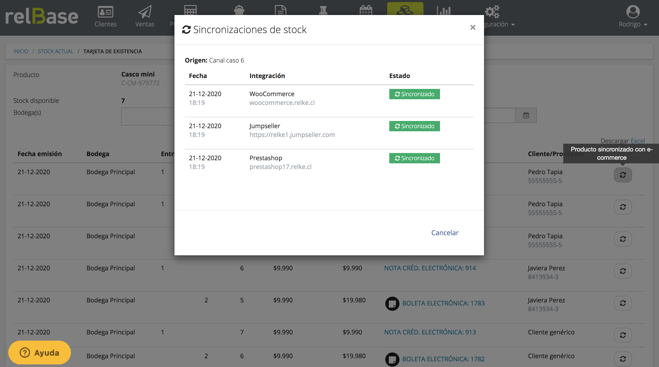Click Sincronizado badge for WooCommerce
This screenshot has height=367, width=659.
[x=414, y=94]
